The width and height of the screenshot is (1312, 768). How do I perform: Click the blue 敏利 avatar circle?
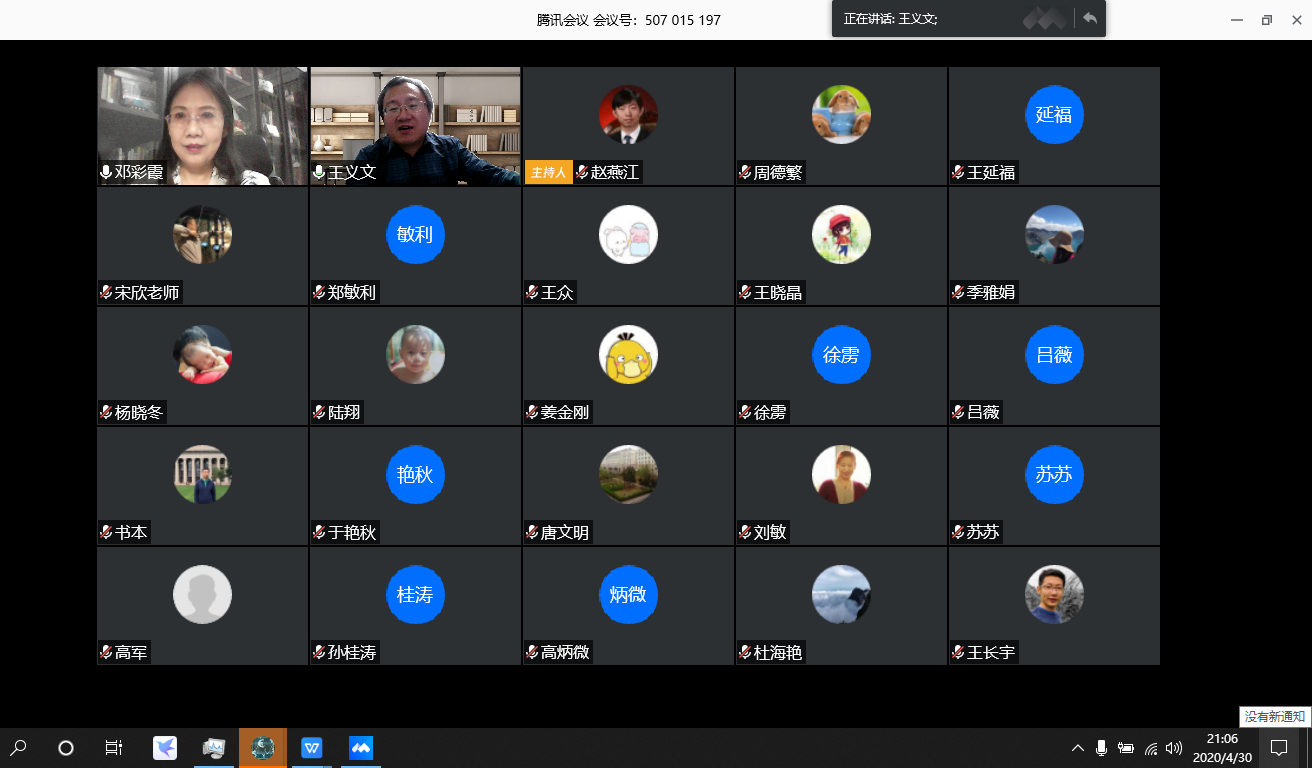click(415, 234)
